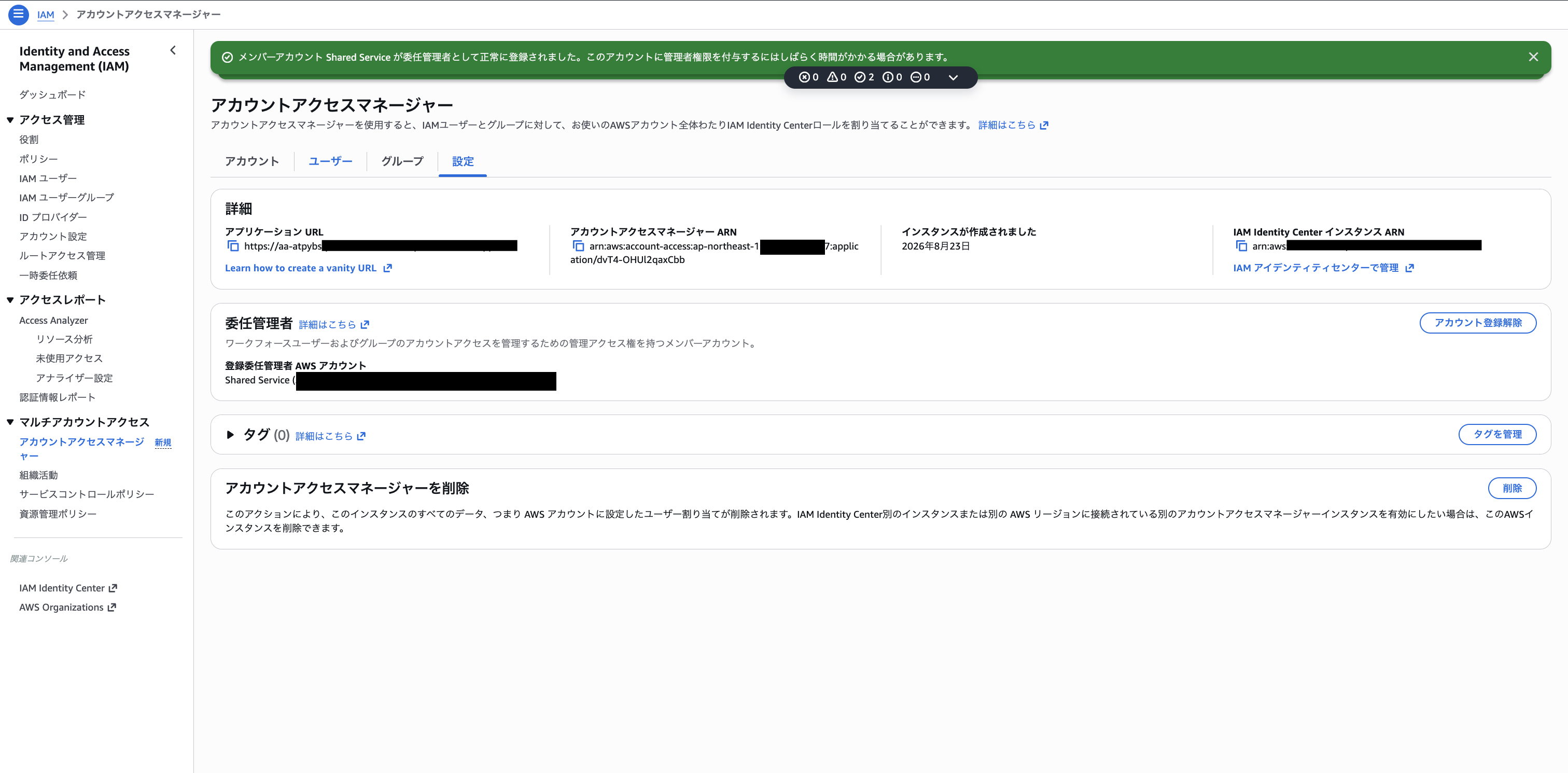Click the IAM breadcrumb link
The width and height of the screenshot is (1568, 773).
46,15
